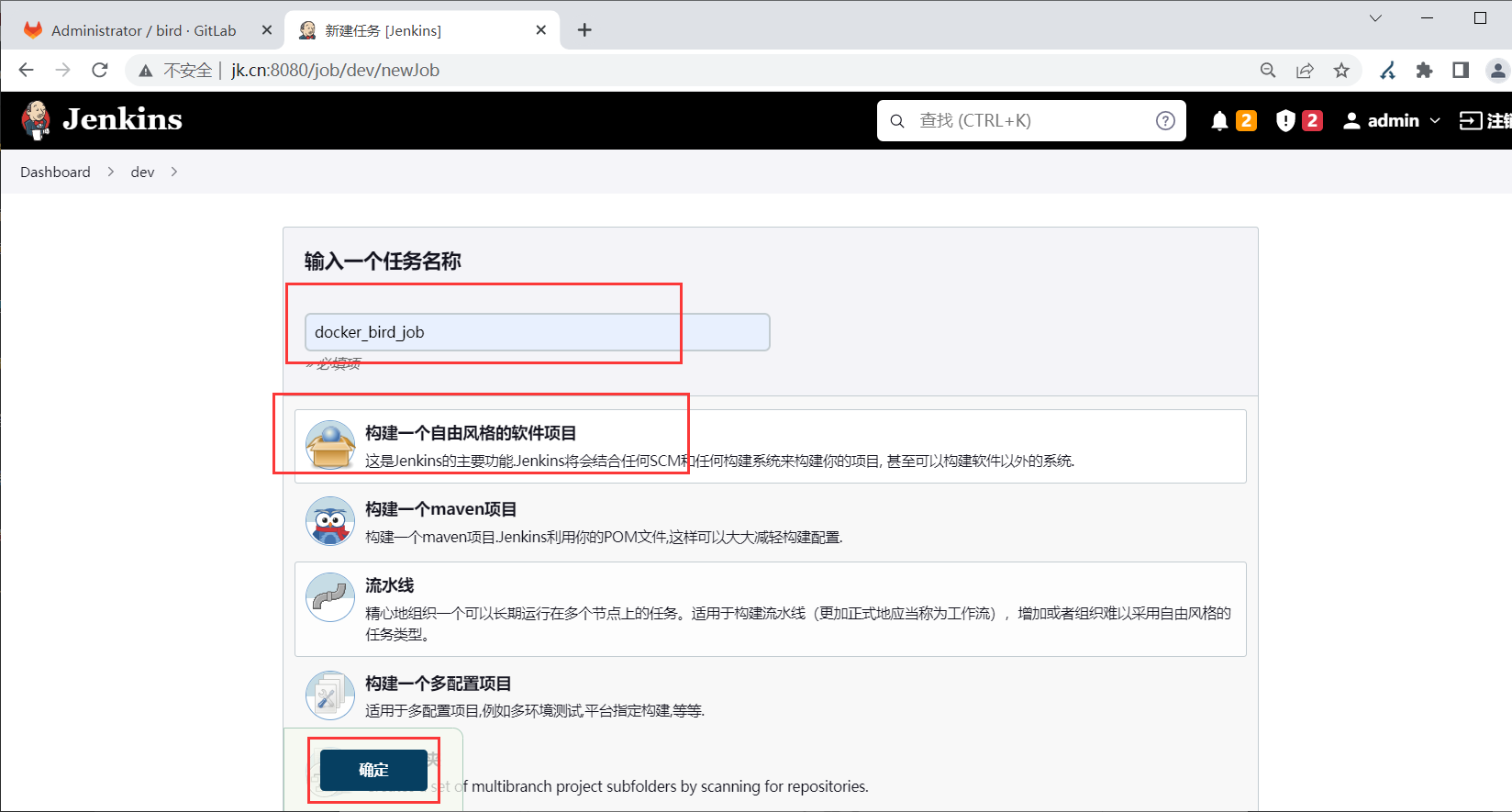Click the 不安全 security label
The image size is (1512, 812).
coord(187,71)
